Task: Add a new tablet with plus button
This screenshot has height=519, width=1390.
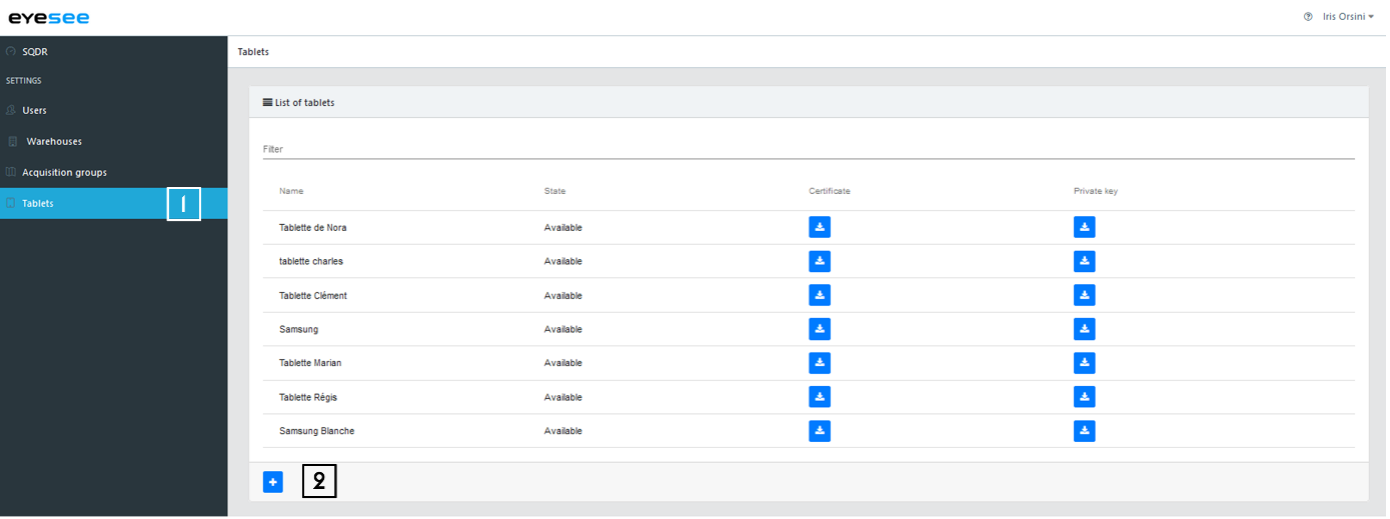Action: [273, 482]
